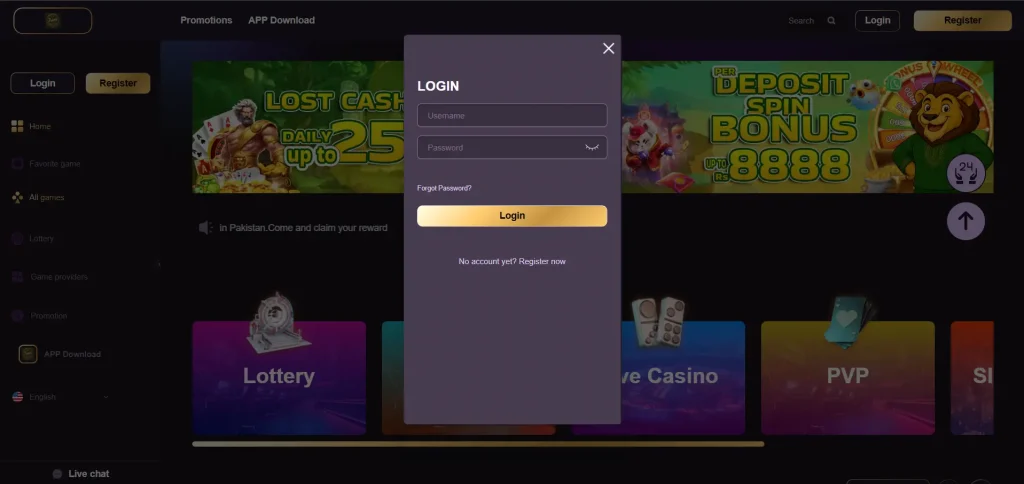Click the back-to-top arrow button
This screenshot has width=1024, height=484.
click(965, 221)
